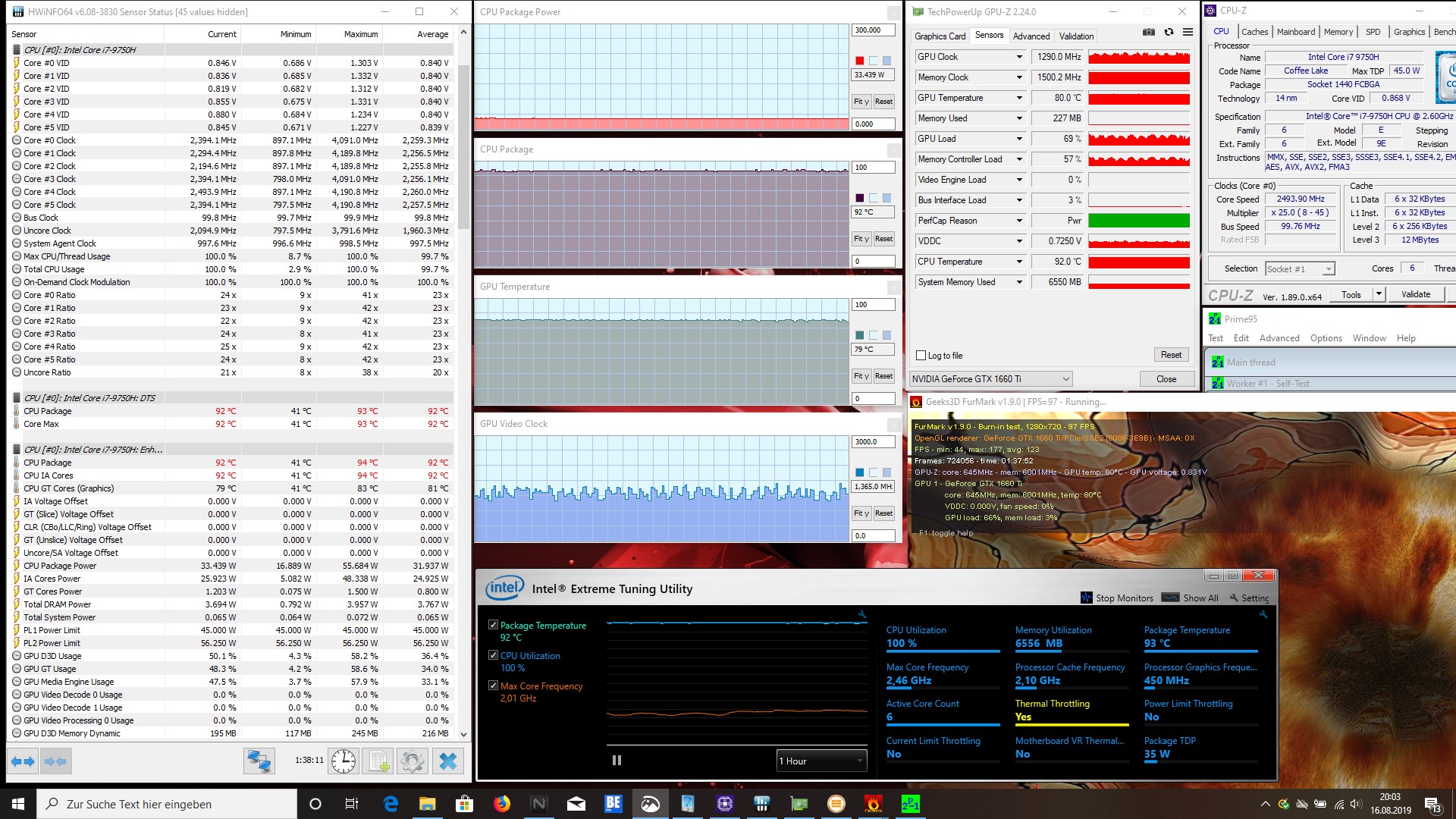Open the NVIDIA GeForce GTX 1660 Ti selector
1456x819 pixels.
[990, 378]
